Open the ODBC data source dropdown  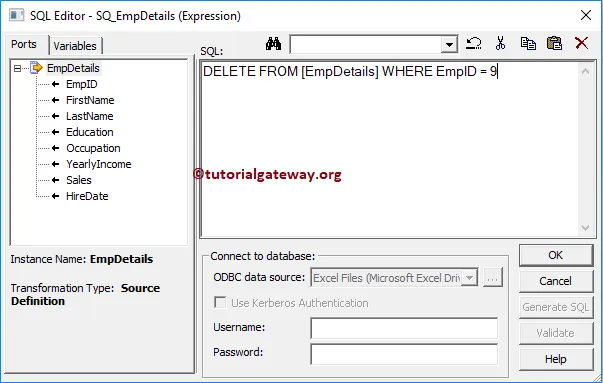pos(470,277)
